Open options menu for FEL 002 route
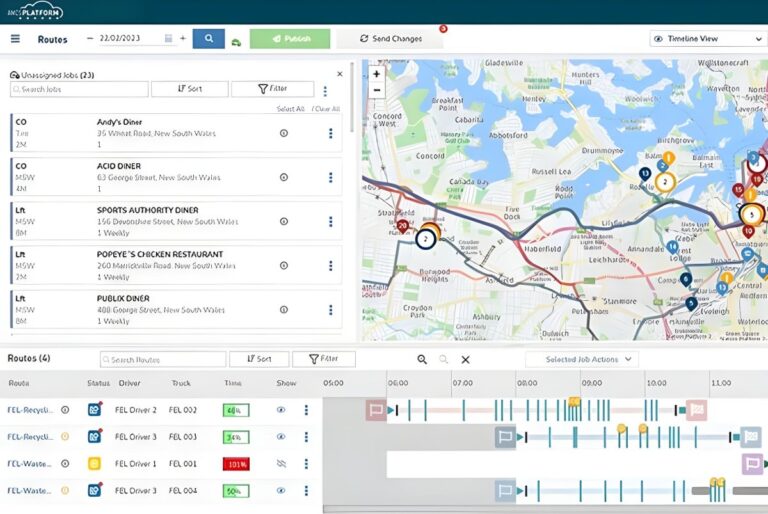Image resolution: width=768 pixels, height=514 pixels. pos(306,410)
